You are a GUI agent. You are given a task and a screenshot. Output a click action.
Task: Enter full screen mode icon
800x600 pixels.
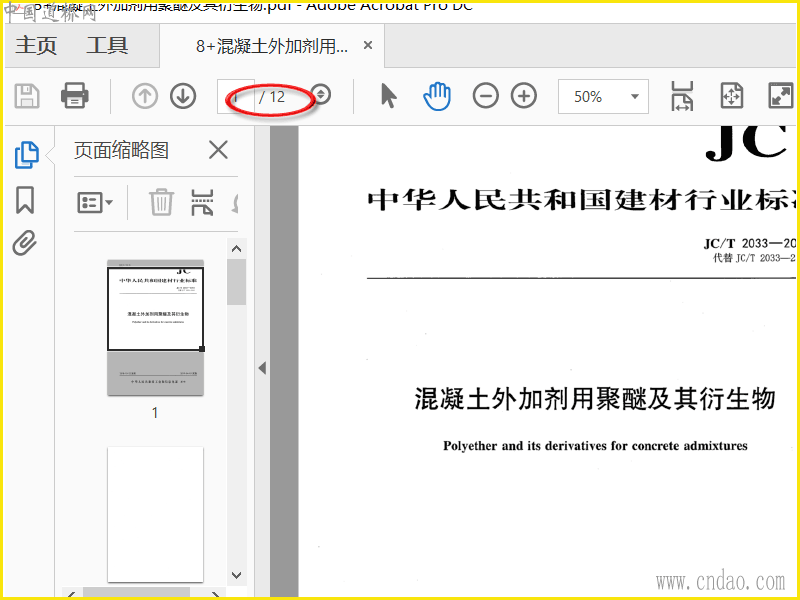click(x=781, y=96)
